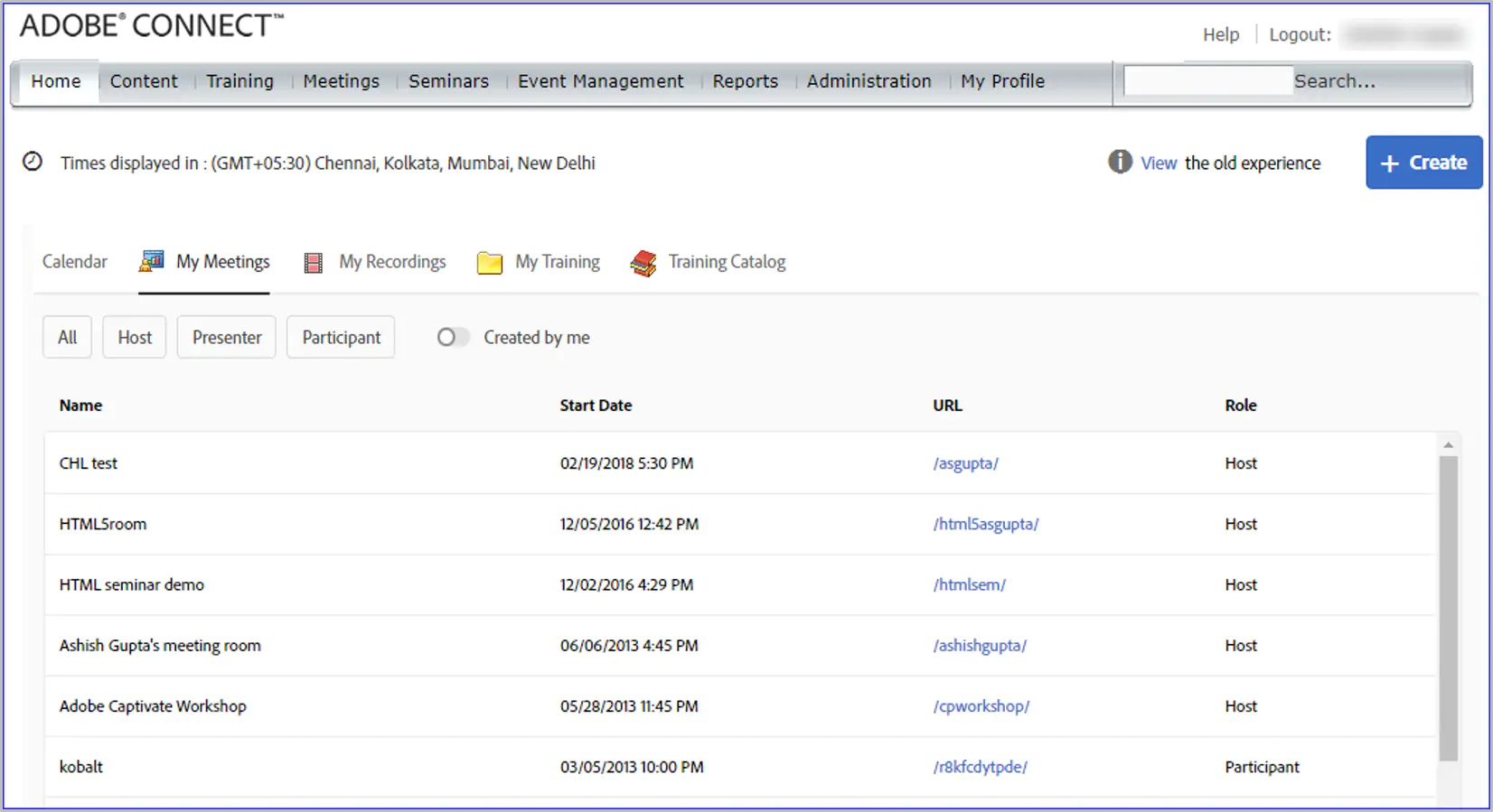The width and height of the screenshot is (1493, 812).
Task: Open the Content menu
Action: [144, 81]
